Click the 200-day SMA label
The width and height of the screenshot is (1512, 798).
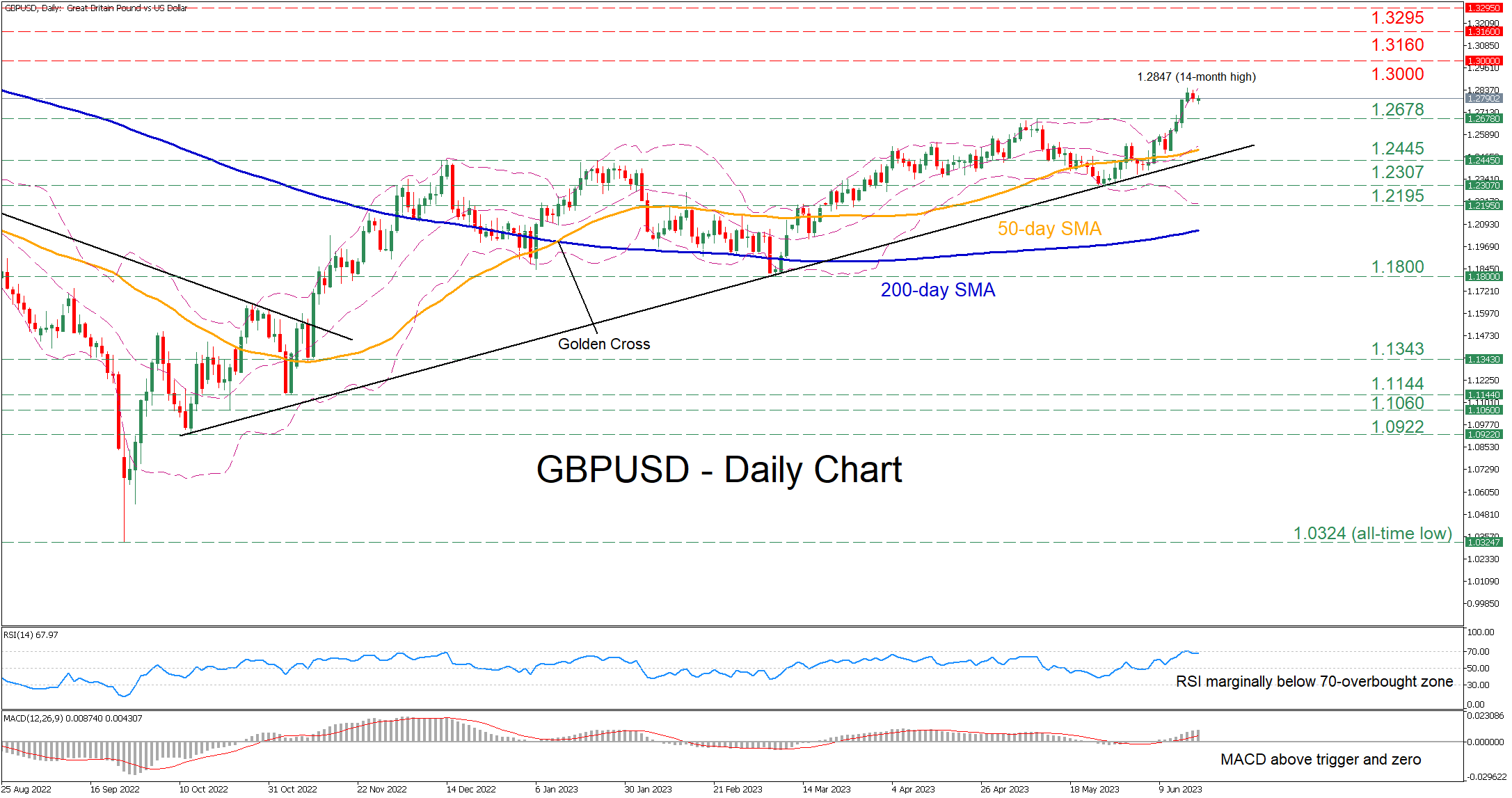coord(937,290)
